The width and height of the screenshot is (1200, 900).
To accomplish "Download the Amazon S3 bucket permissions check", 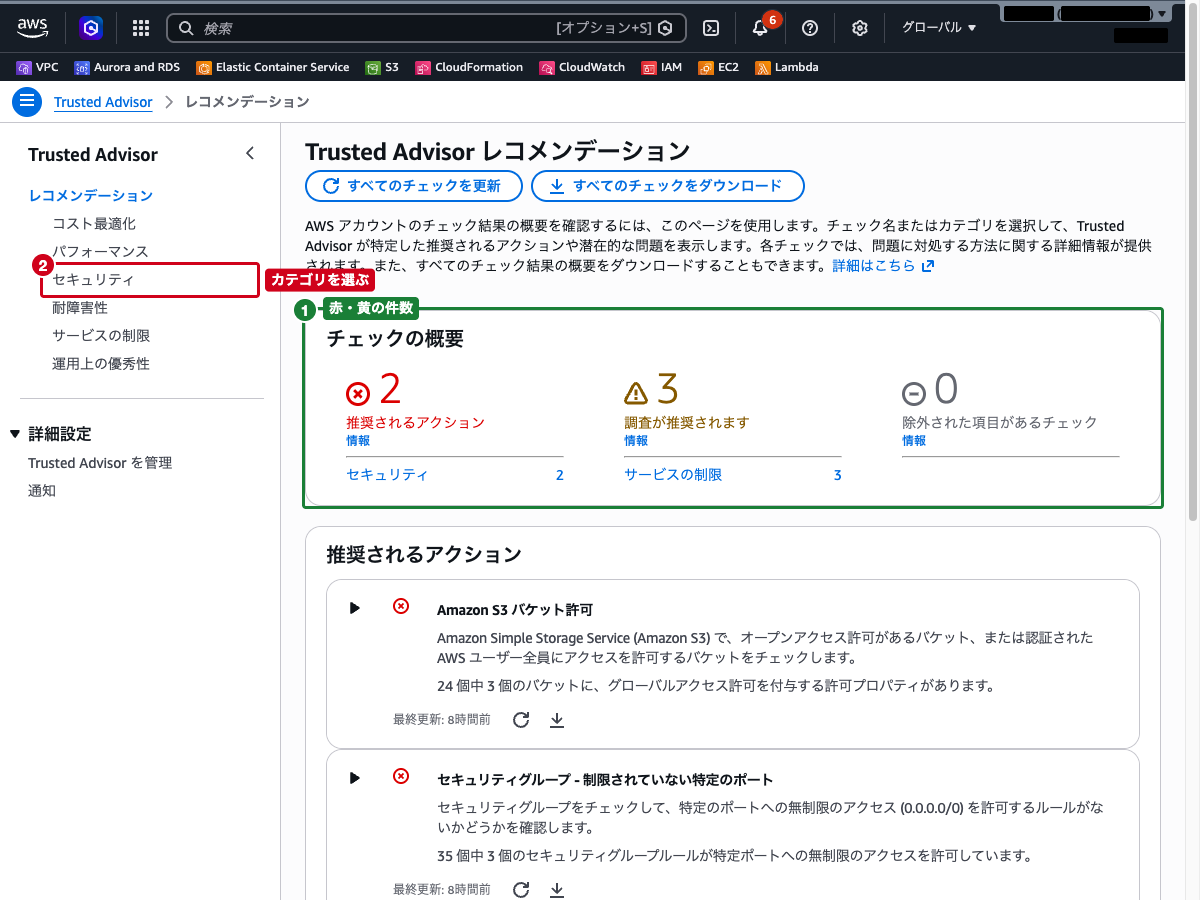I will [558, 720].
